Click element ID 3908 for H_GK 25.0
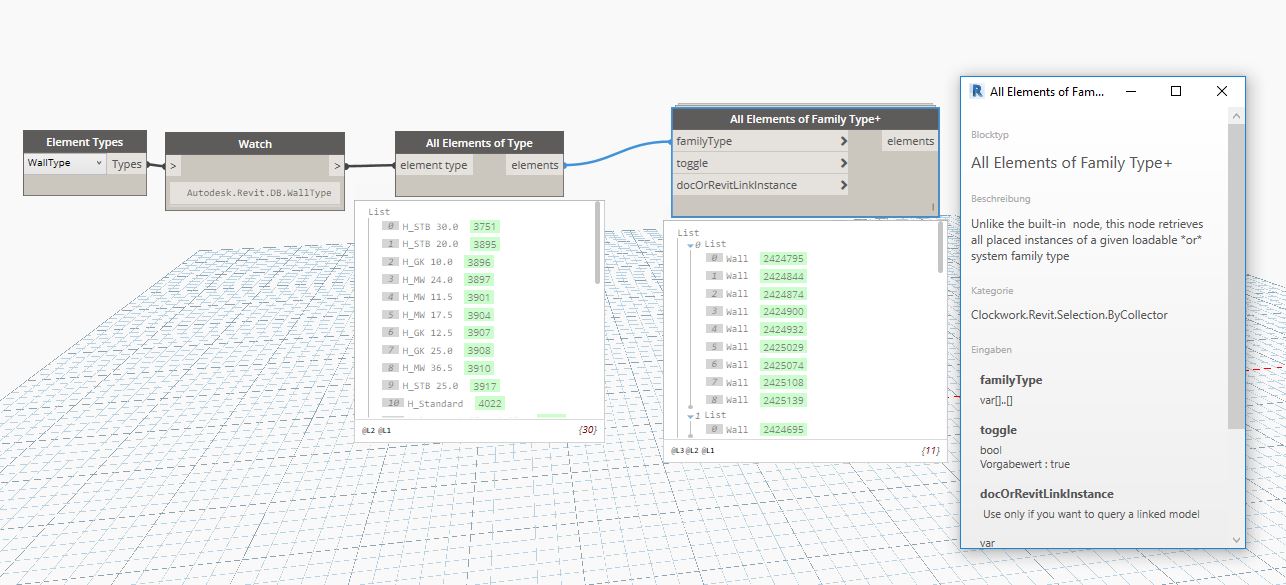Screen dimensions: 1286x585 478,350
